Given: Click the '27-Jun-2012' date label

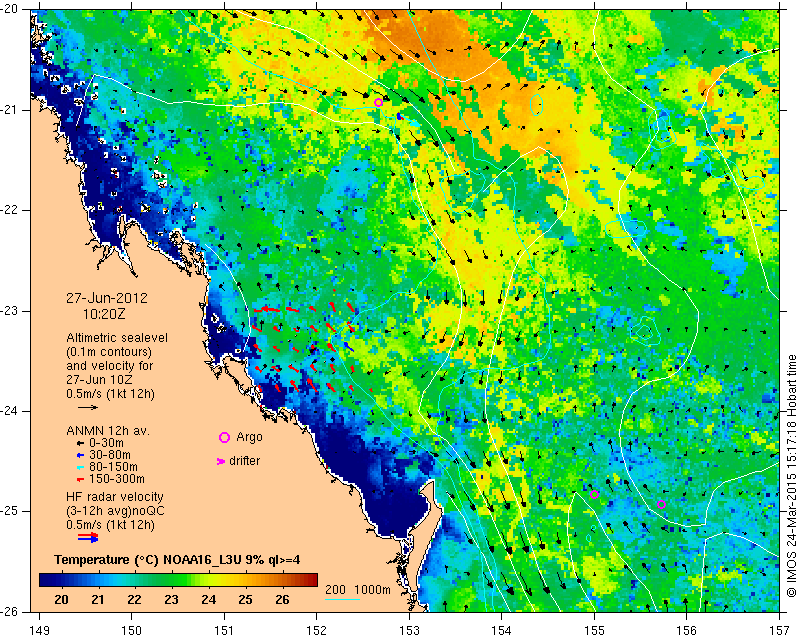Looking at the screenshot, I should (x=107, y=298).
